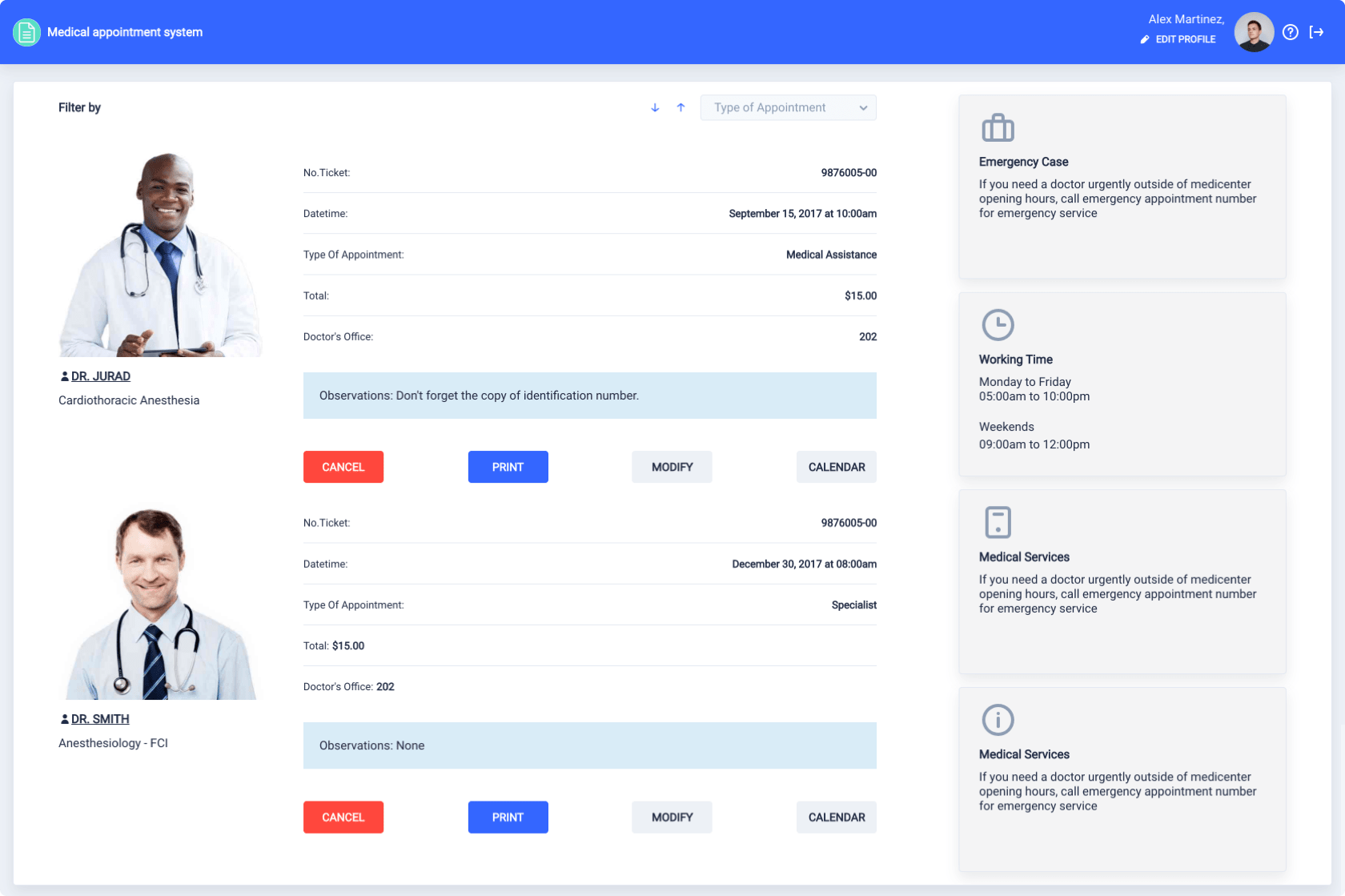Viewport: 1345px width, 896px height.
Task: Open Alex Martinez profile avatar
Action: point(1254,32)
